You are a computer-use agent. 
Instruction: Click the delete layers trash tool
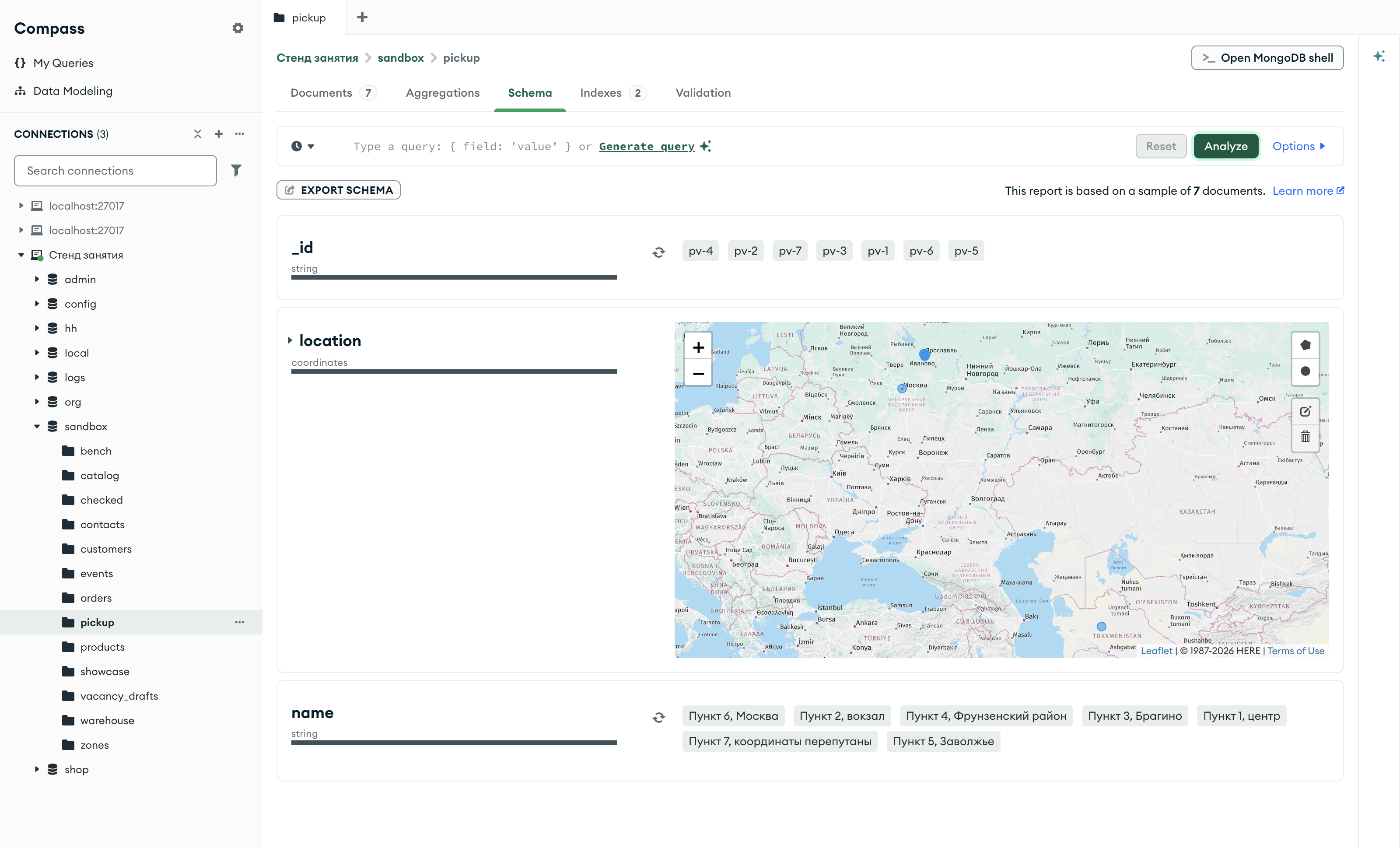pyautogui.click(x=1305, y=437)
